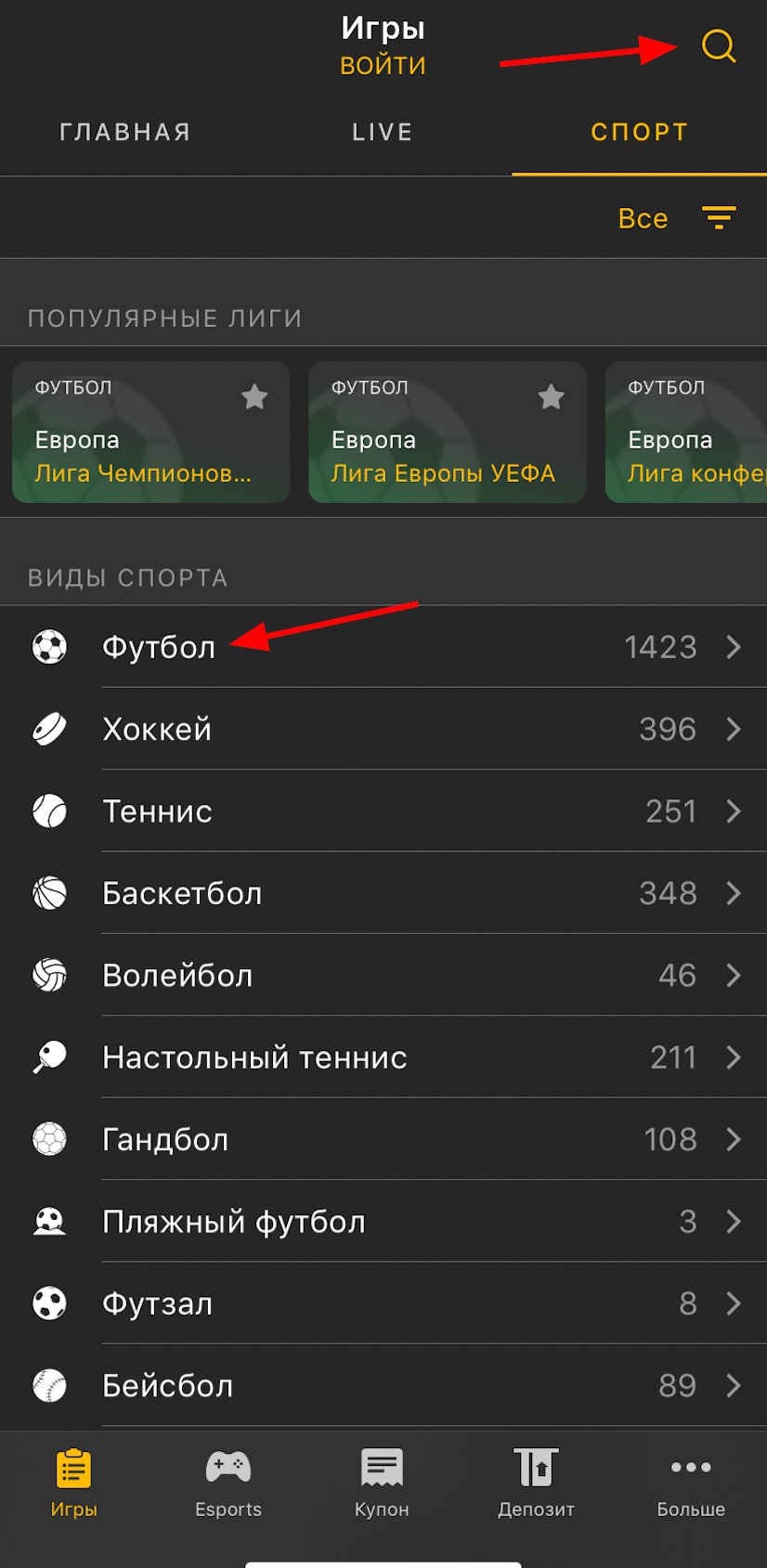
Task: Open the filter lines icon
Action: [x=718, y=218]
